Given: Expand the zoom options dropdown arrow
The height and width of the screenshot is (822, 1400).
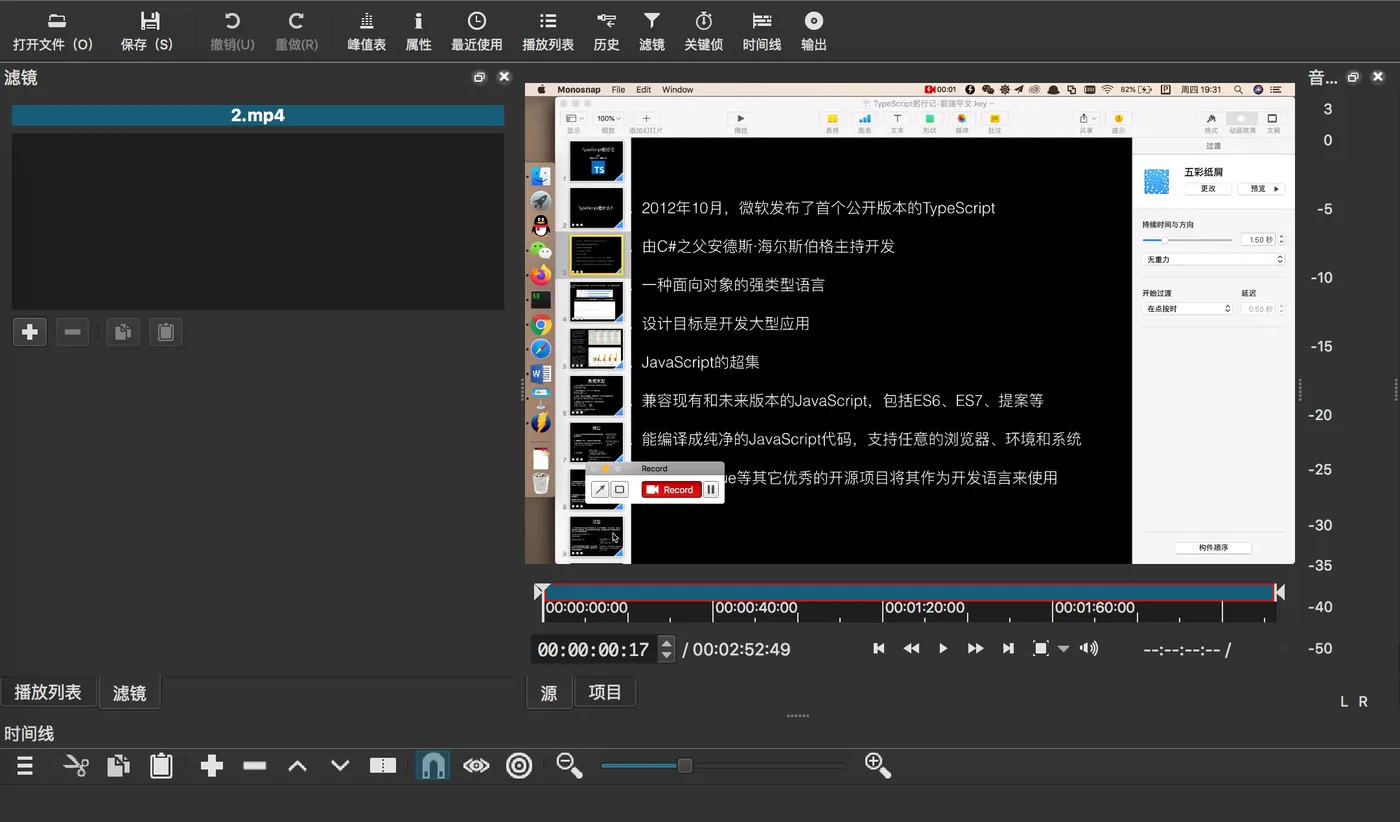Looking at the screenshot, I should click(1063, 649).
